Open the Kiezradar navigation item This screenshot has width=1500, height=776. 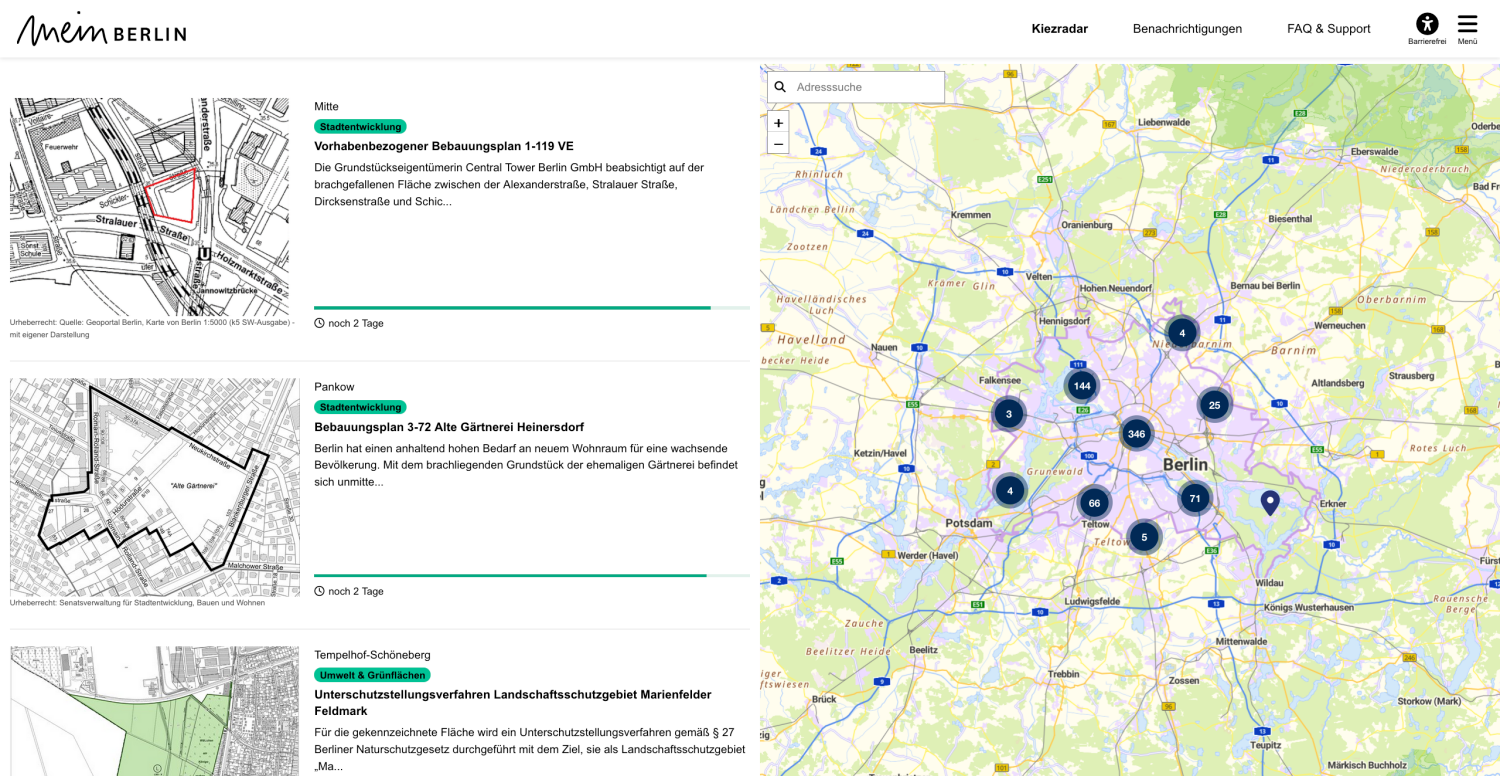click(x=1059, y=29)
